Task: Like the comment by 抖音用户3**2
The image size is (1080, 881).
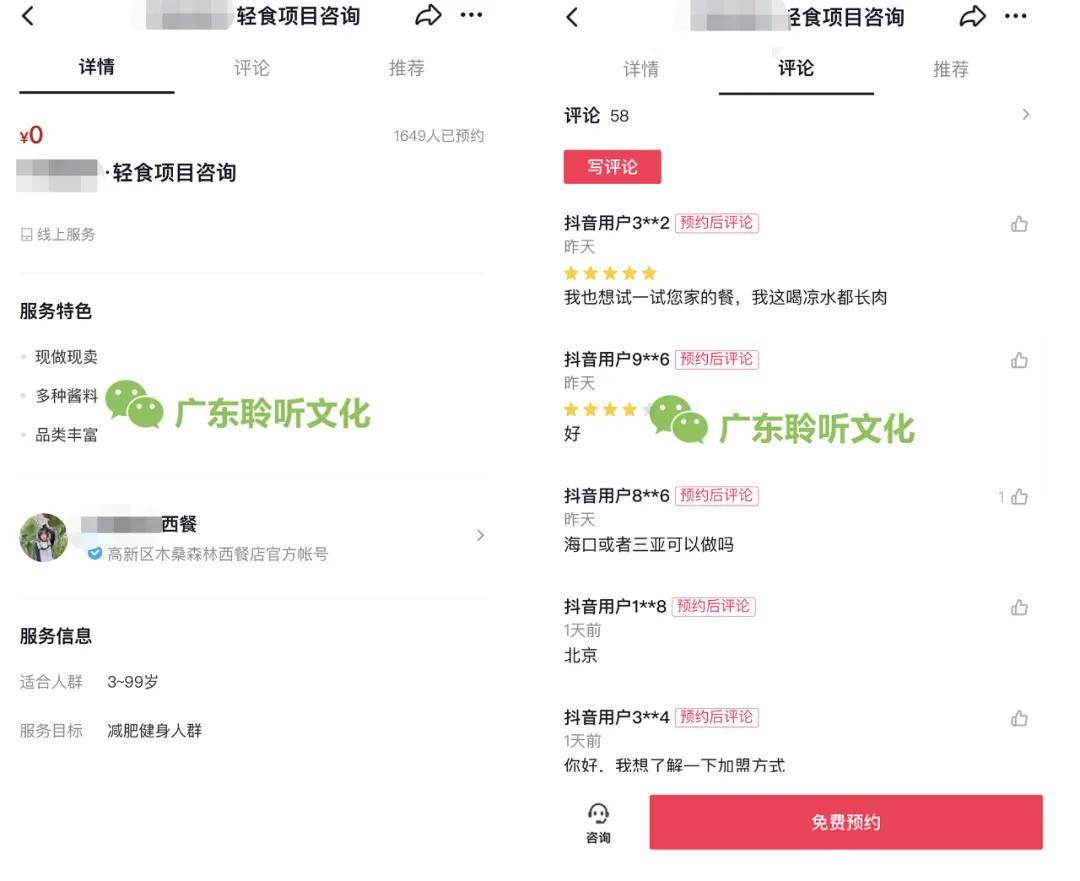Action: coord(1019,224)
